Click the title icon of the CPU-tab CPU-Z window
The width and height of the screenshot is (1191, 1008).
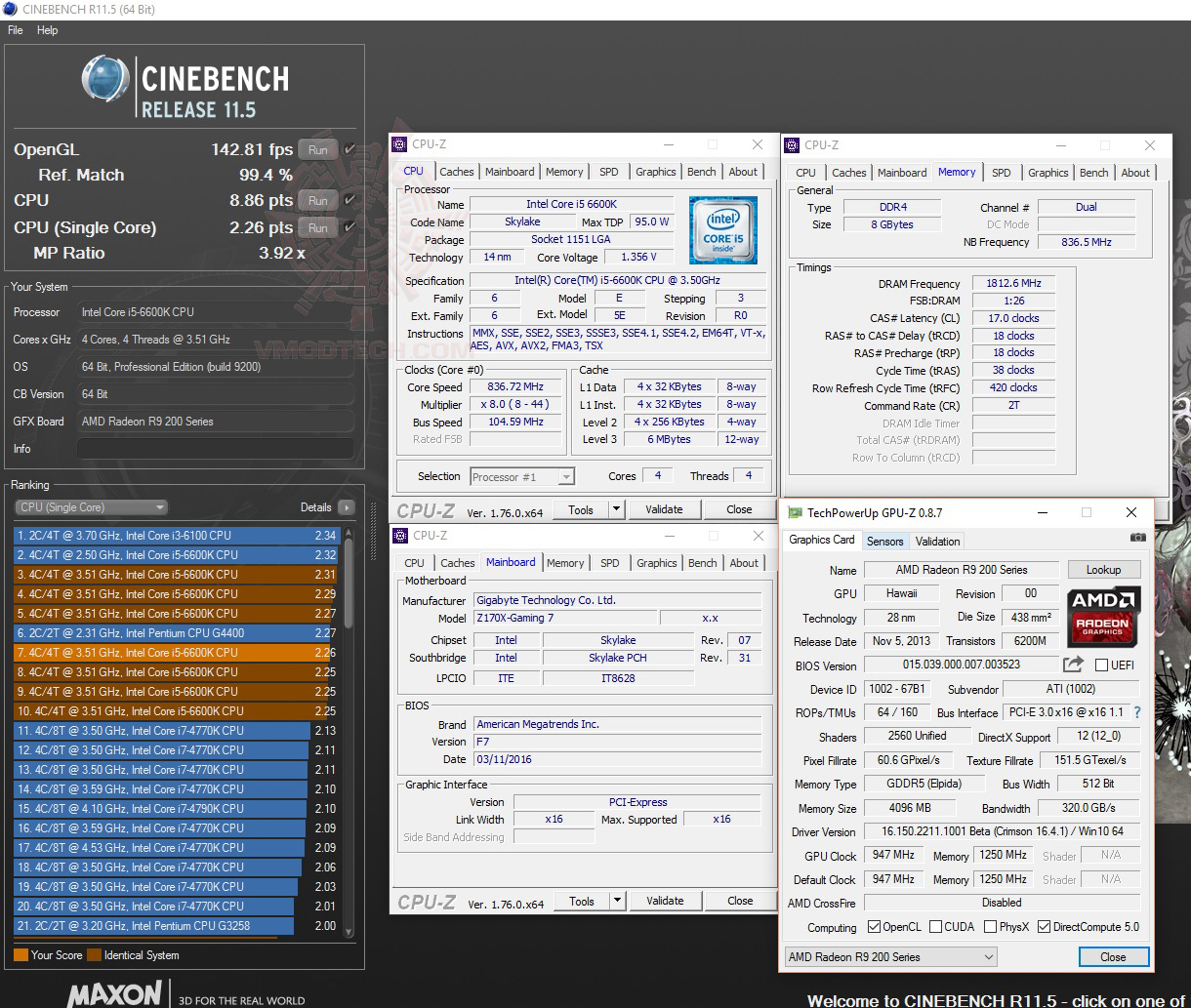pyautogui.click(x=400, y=144)
